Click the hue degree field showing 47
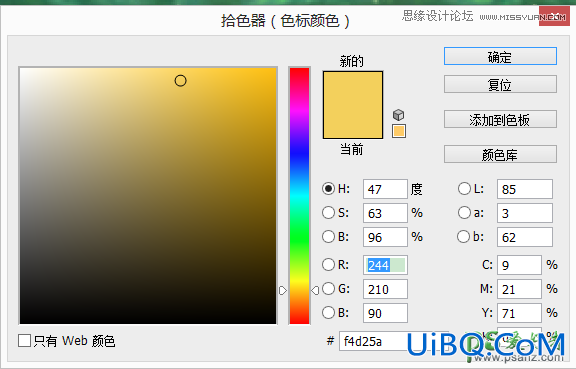The width and height of the screenshot is (576, 369). [385, 189]
